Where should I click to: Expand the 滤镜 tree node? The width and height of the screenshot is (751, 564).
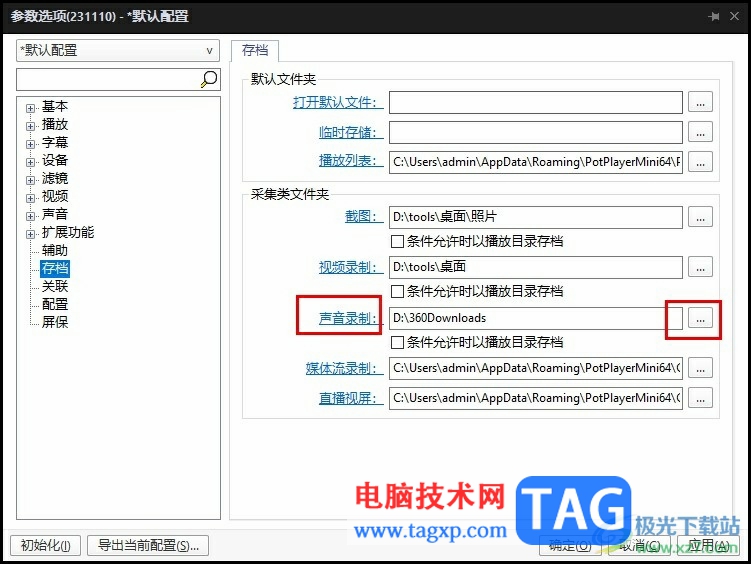30,180
